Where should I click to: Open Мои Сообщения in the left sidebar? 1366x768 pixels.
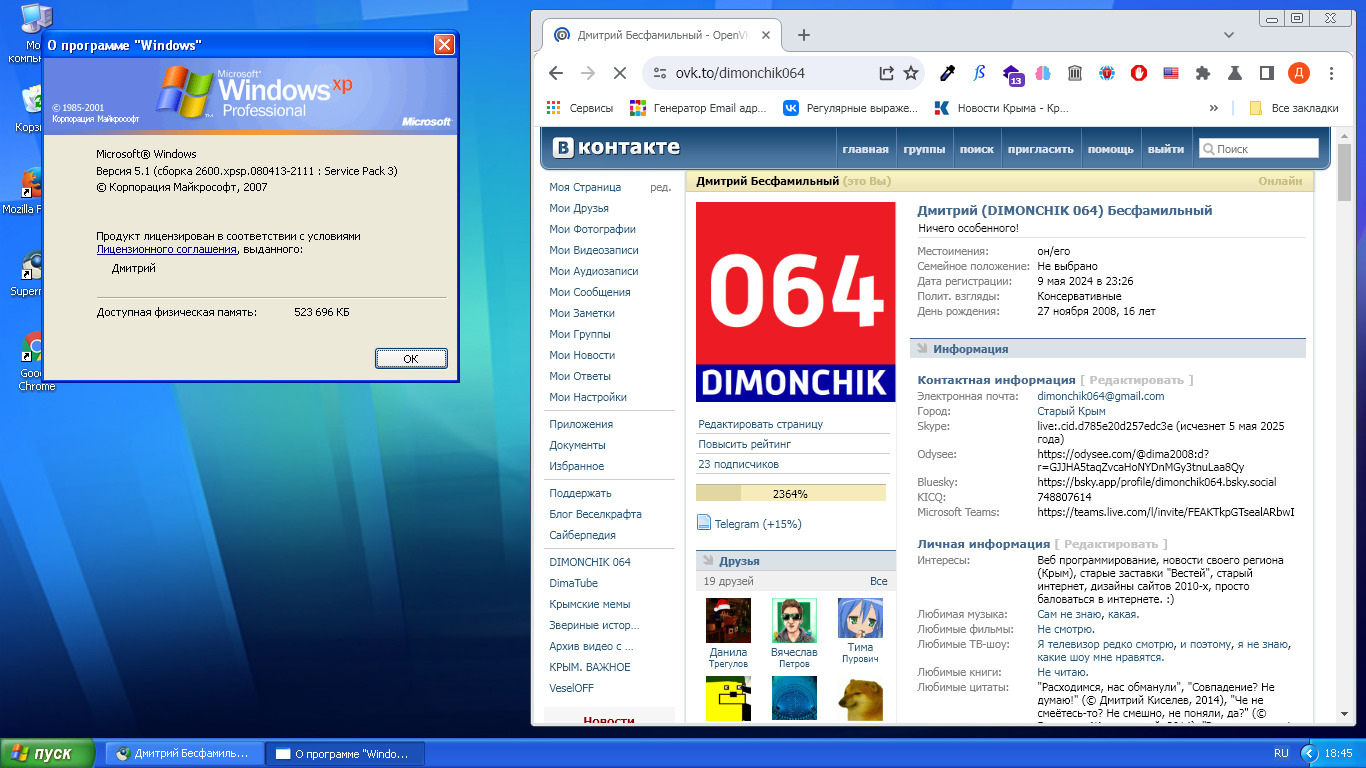tap(589, 292)
